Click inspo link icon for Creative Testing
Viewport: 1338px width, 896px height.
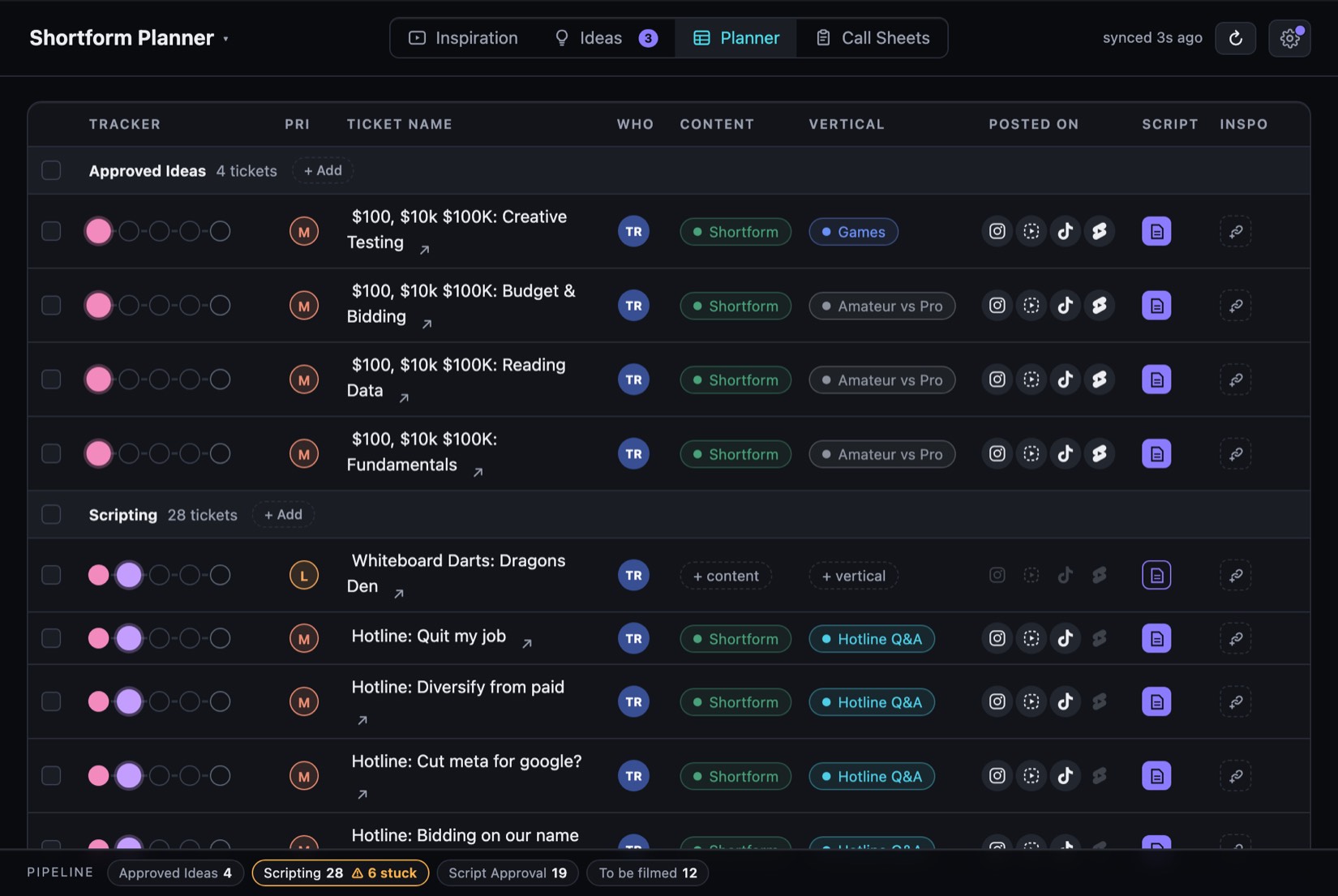click(x=1236, y=231)
